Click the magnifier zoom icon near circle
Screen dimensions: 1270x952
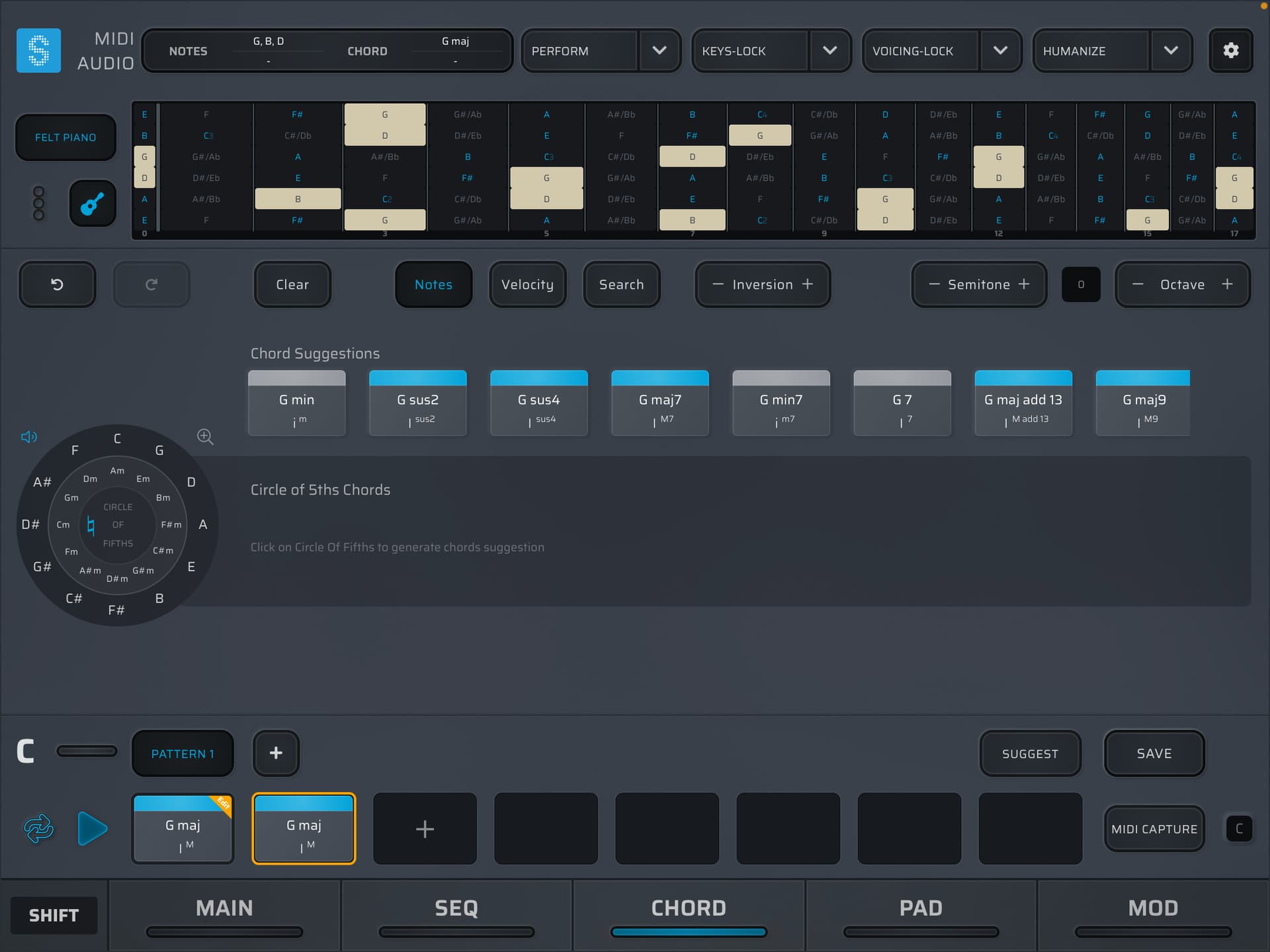[205, 437]
